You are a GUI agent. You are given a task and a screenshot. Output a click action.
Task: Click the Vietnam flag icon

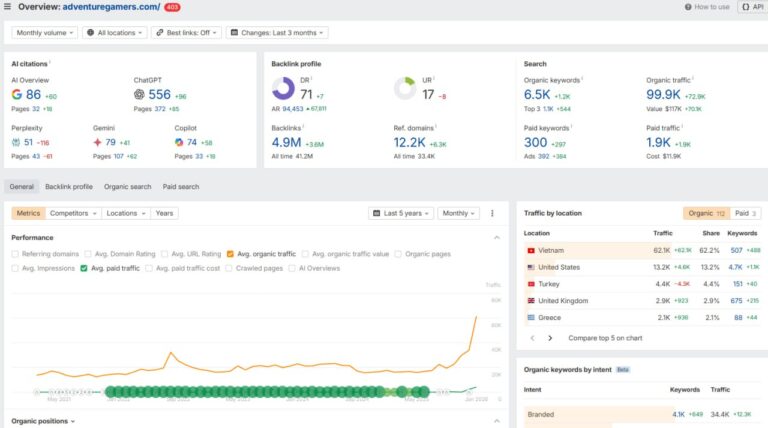point(531,250)
